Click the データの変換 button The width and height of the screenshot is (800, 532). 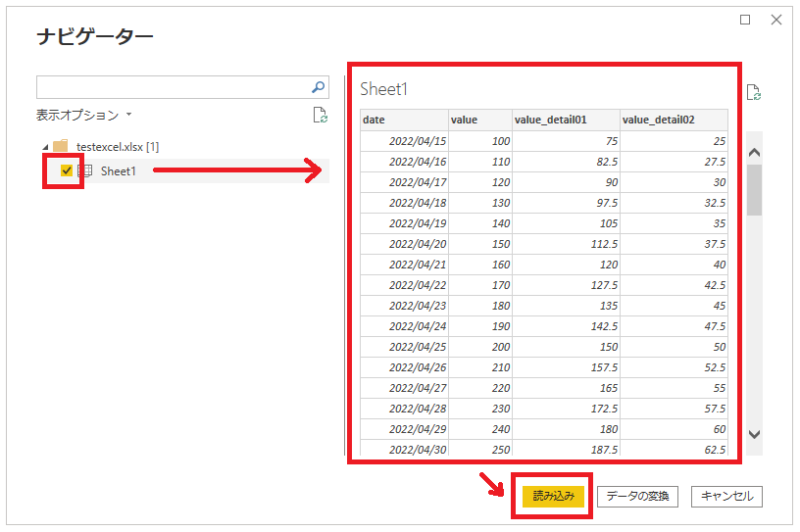[638, 496]
